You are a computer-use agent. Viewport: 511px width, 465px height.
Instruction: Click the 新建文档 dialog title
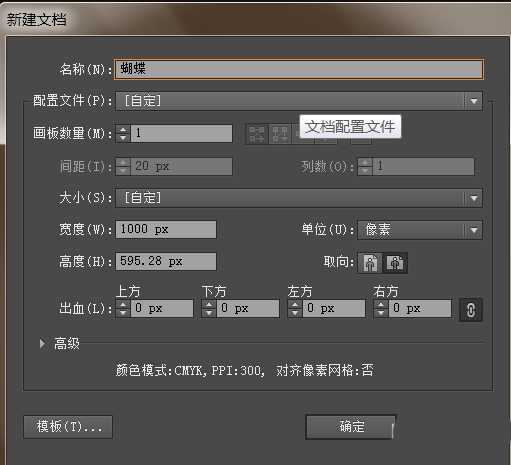[36, 19]
